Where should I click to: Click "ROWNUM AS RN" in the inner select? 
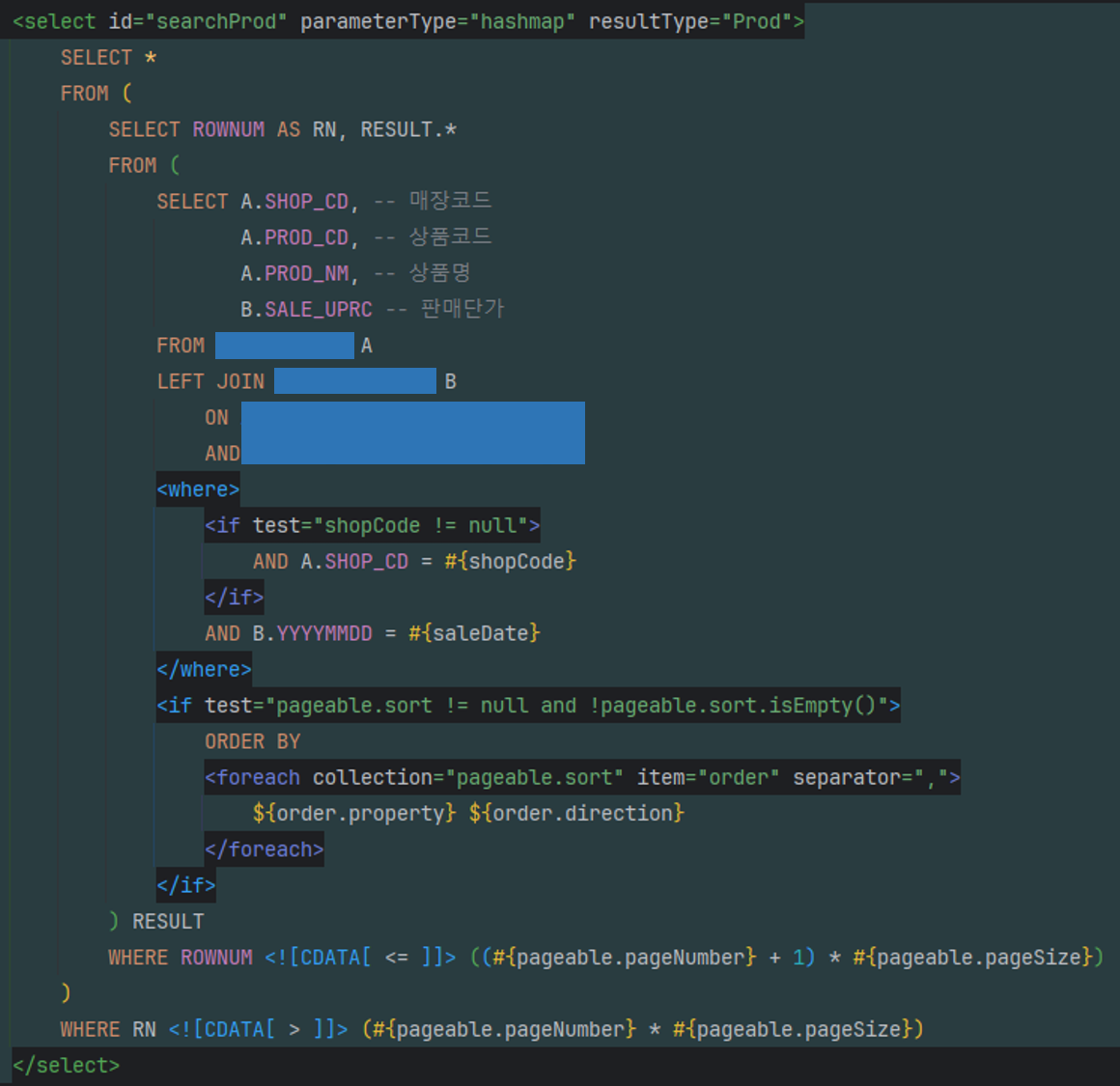coord(265,130)
